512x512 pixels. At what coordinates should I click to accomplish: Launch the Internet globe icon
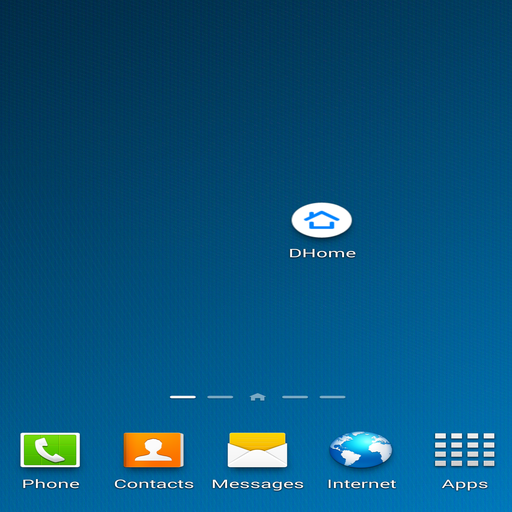(361, 450)
